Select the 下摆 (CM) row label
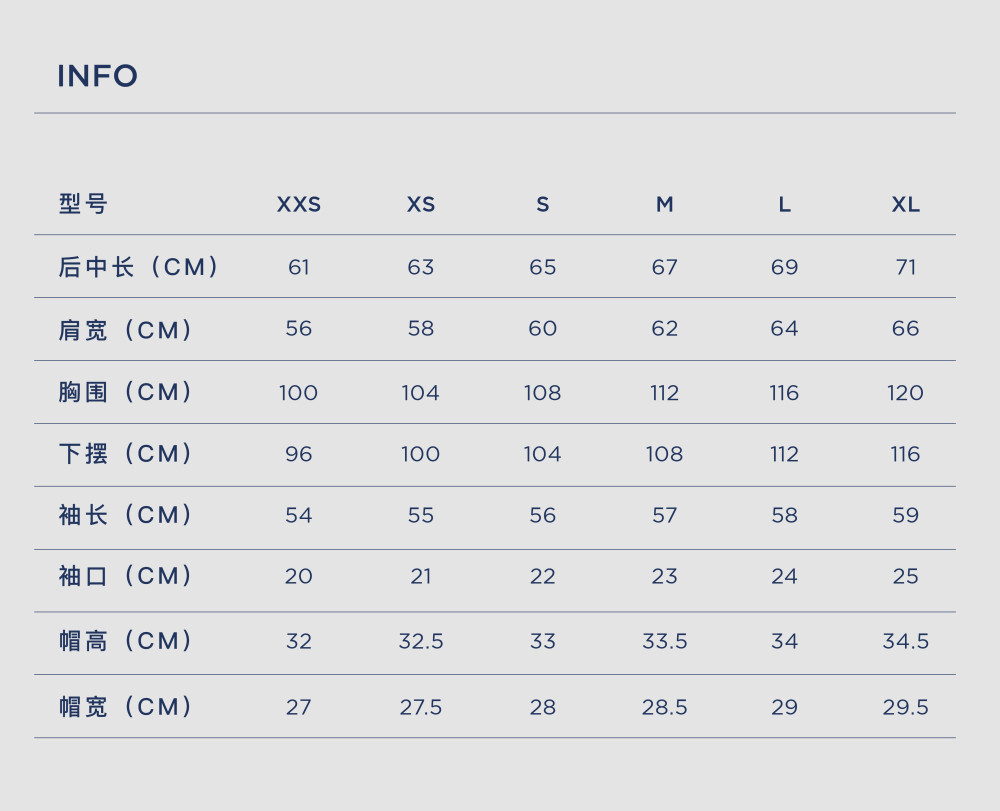 (125, 454)
